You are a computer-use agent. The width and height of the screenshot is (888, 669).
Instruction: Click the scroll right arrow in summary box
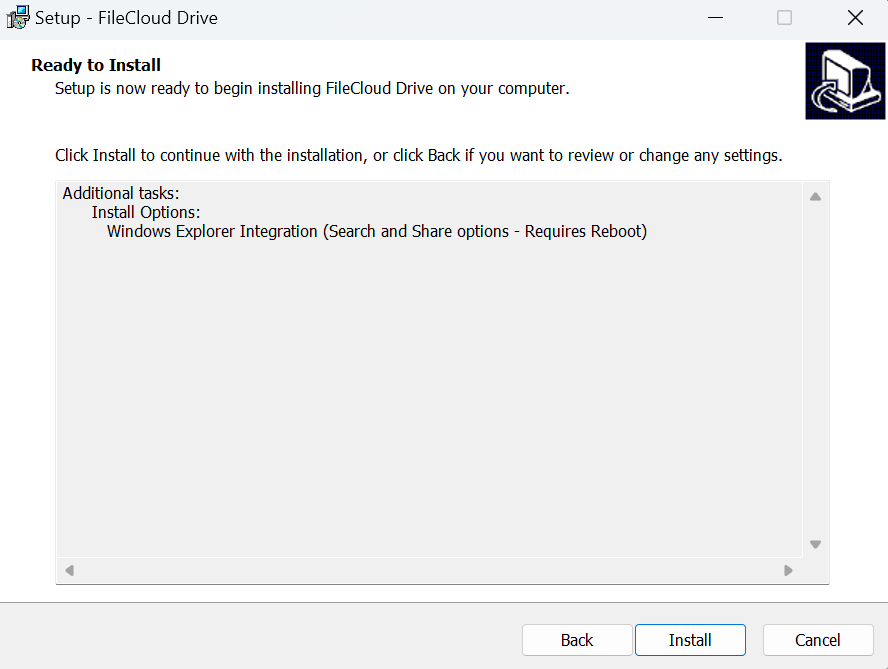tap(788, 571)
